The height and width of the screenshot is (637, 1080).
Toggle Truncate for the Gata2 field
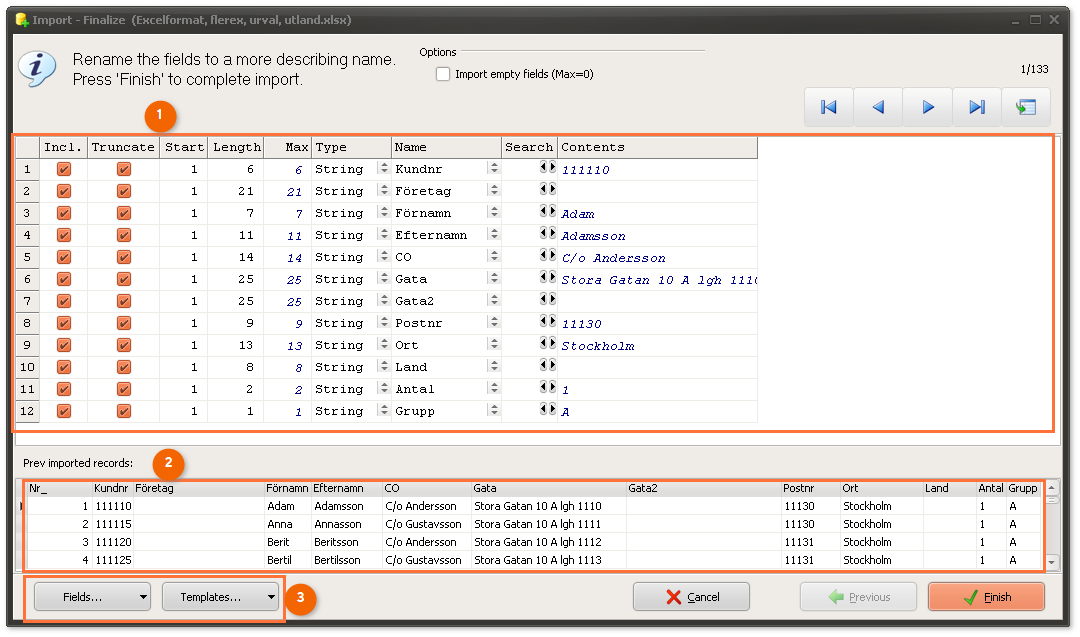tap(124, 302)
